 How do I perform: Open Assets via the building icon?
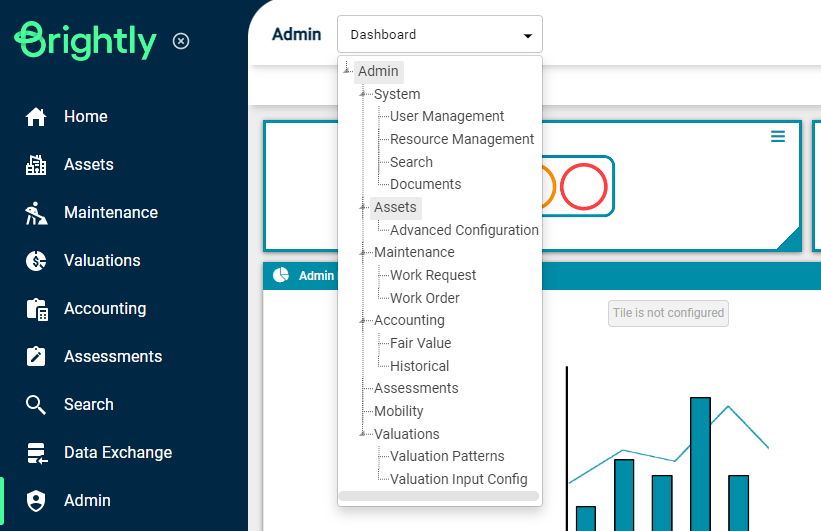point(36,164)
